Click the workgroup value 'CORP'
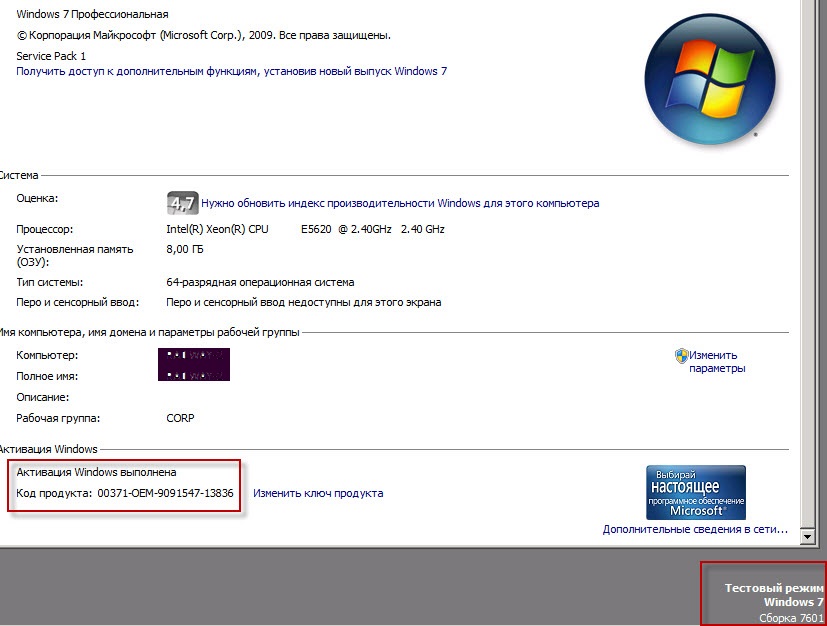Viewport: 827px width, 626px height. [x=180, y=418]
